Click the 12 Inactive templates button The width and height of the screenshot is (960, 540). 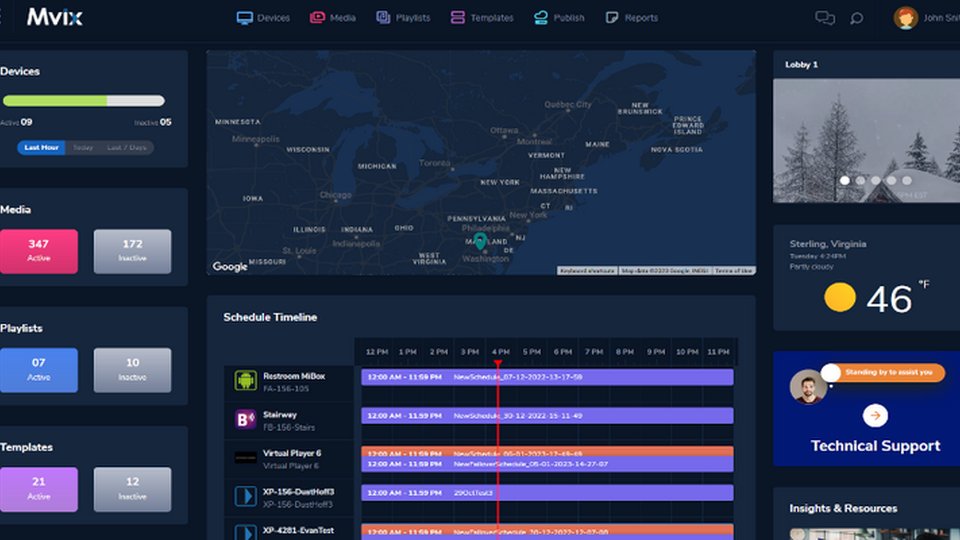(132, 489)
